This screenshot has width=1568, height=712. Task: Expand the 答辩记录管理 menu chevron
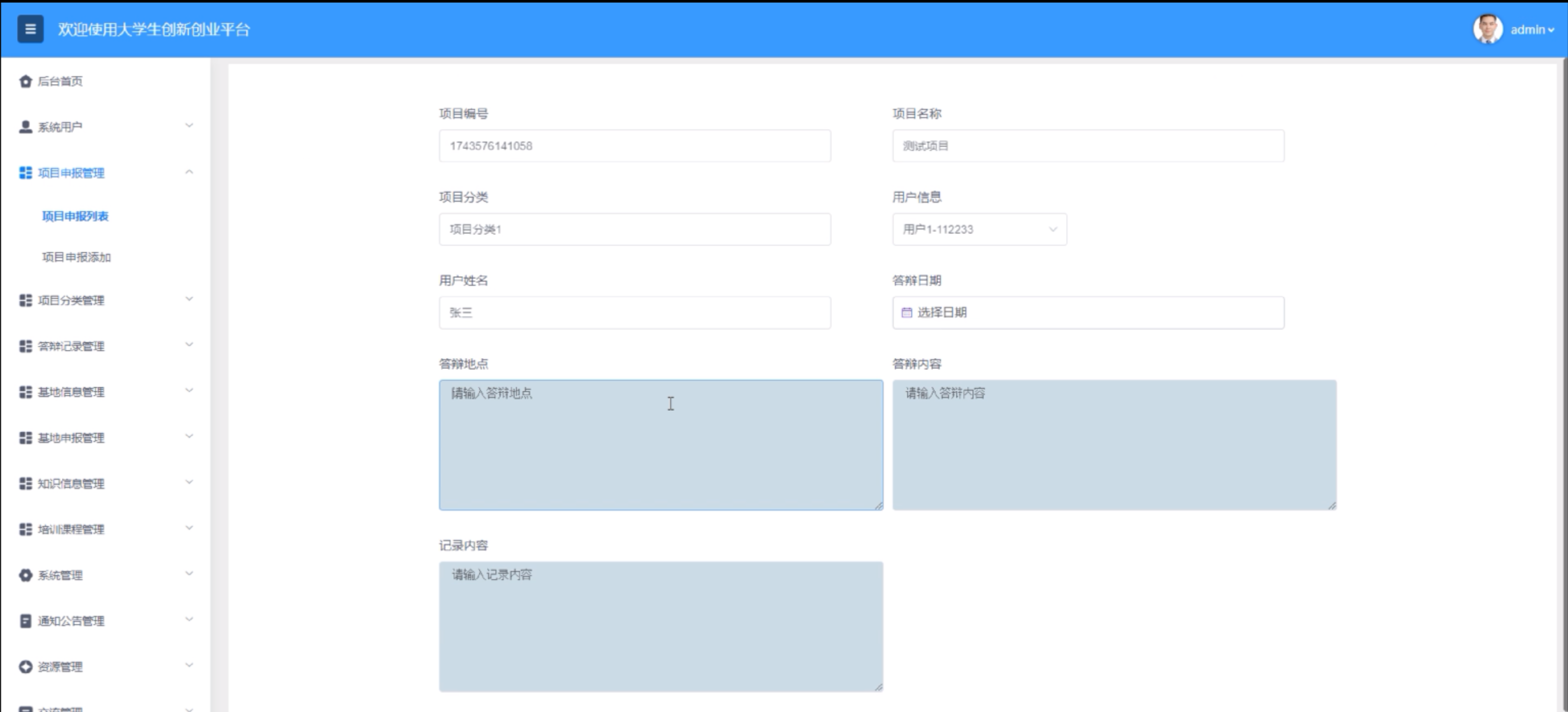pos(189,345)
